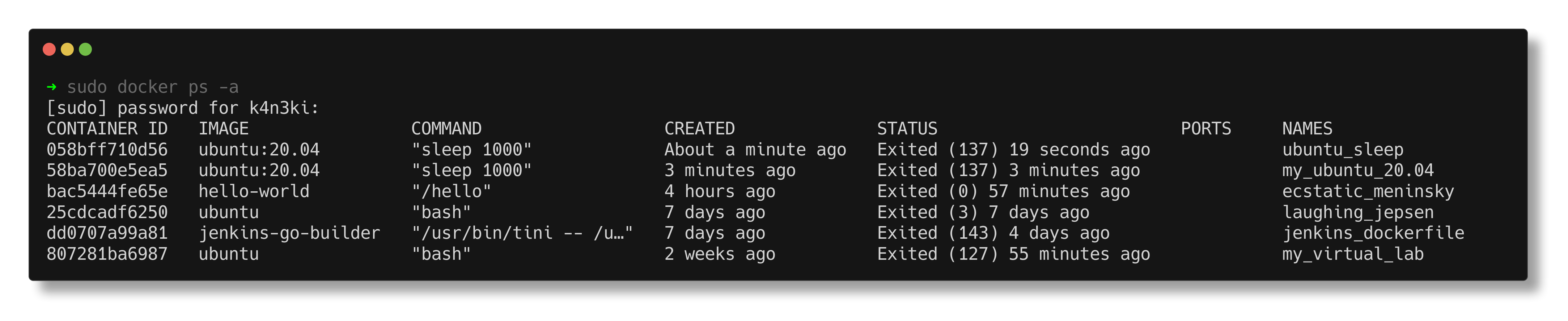Image resolution: width=1568 pixels, height=321 pixels.
Task: Click the jenkins-go-builder image name
Action: tap(290, 233)
